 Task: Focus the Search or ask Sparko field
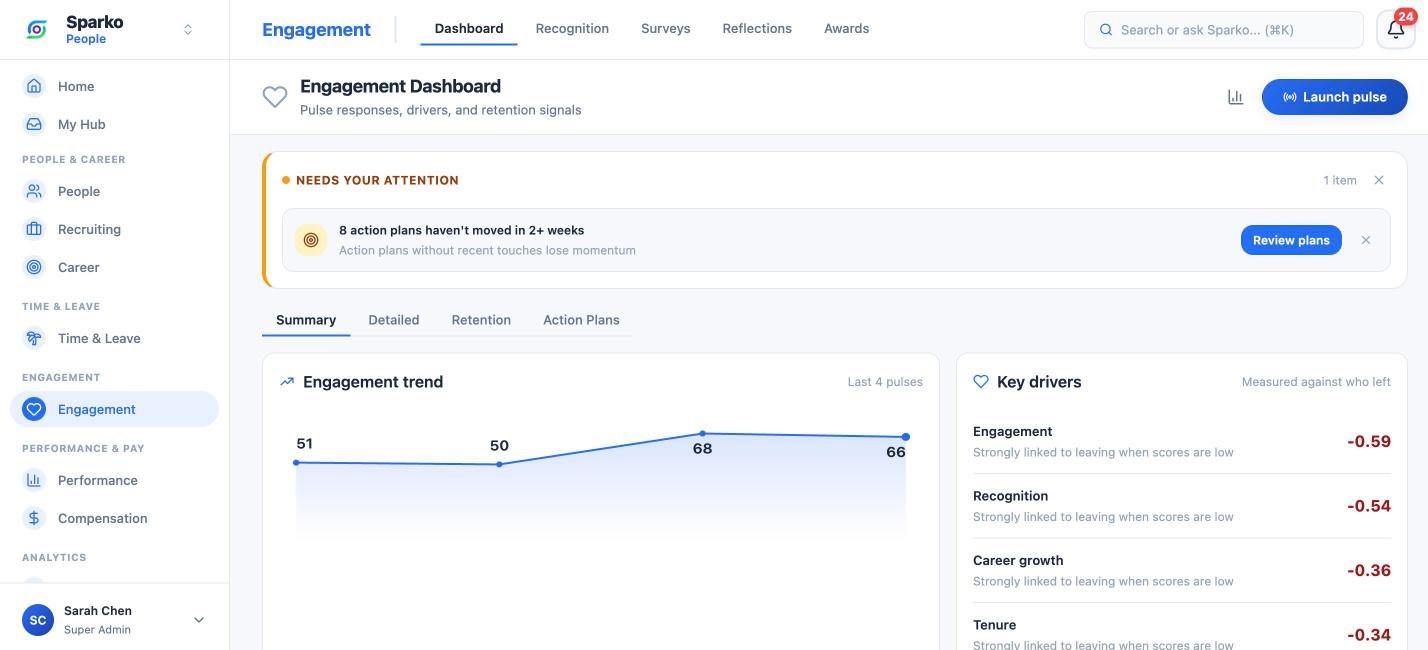(1224, 30)
